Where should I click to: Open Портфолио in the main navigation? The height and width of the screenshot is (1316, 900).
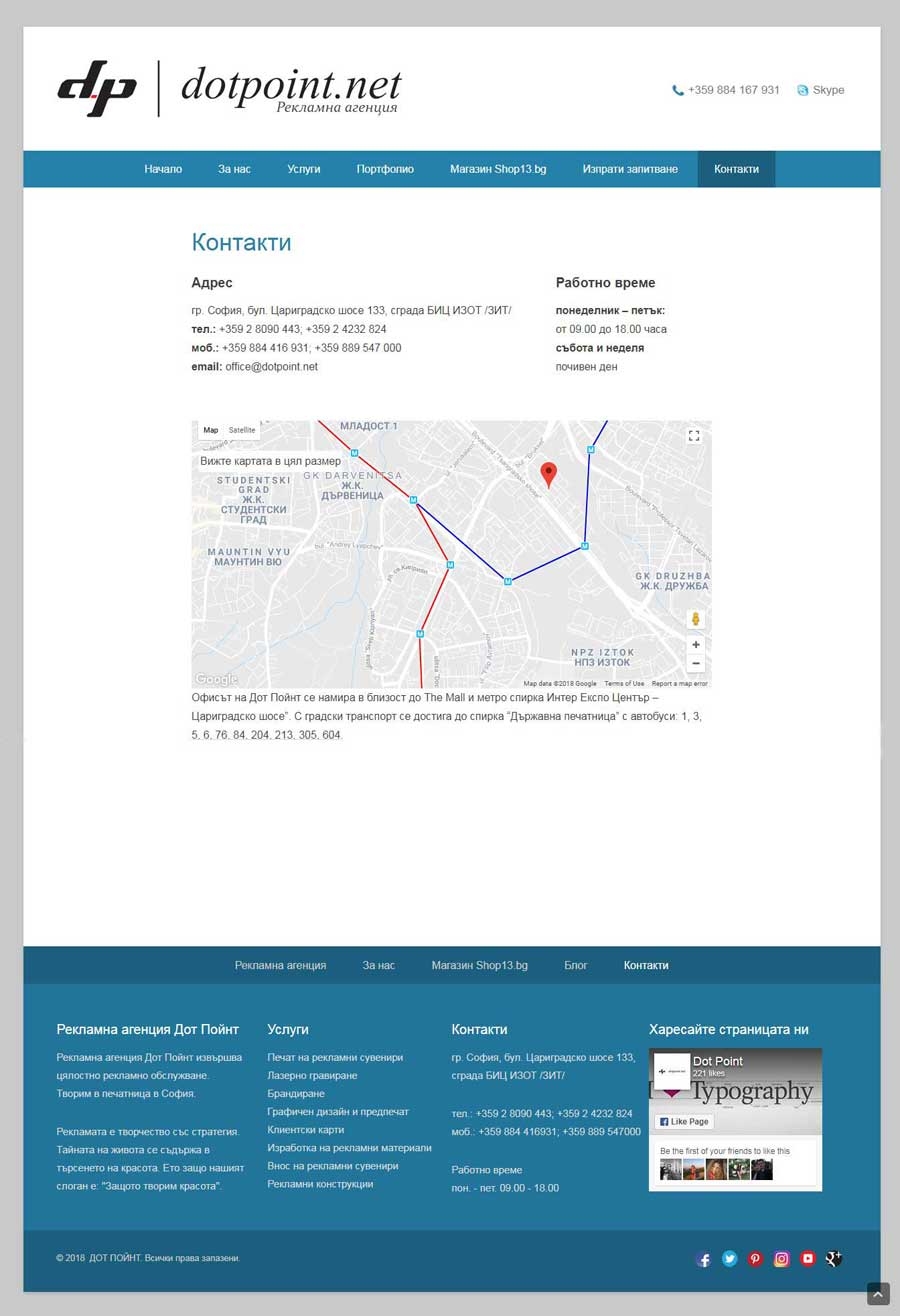(x=385, y=169)
